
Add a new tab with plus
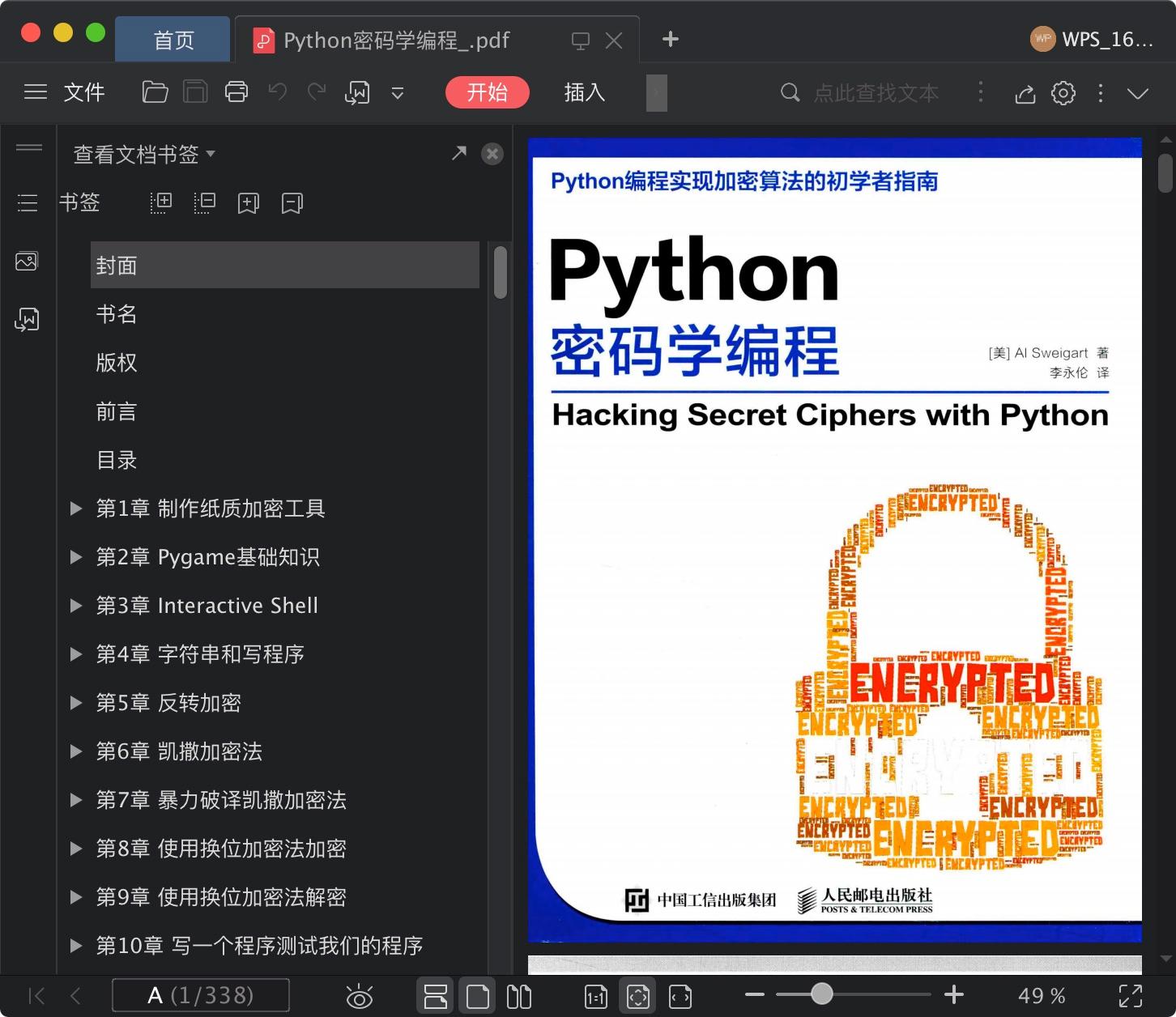click(671, 39)
